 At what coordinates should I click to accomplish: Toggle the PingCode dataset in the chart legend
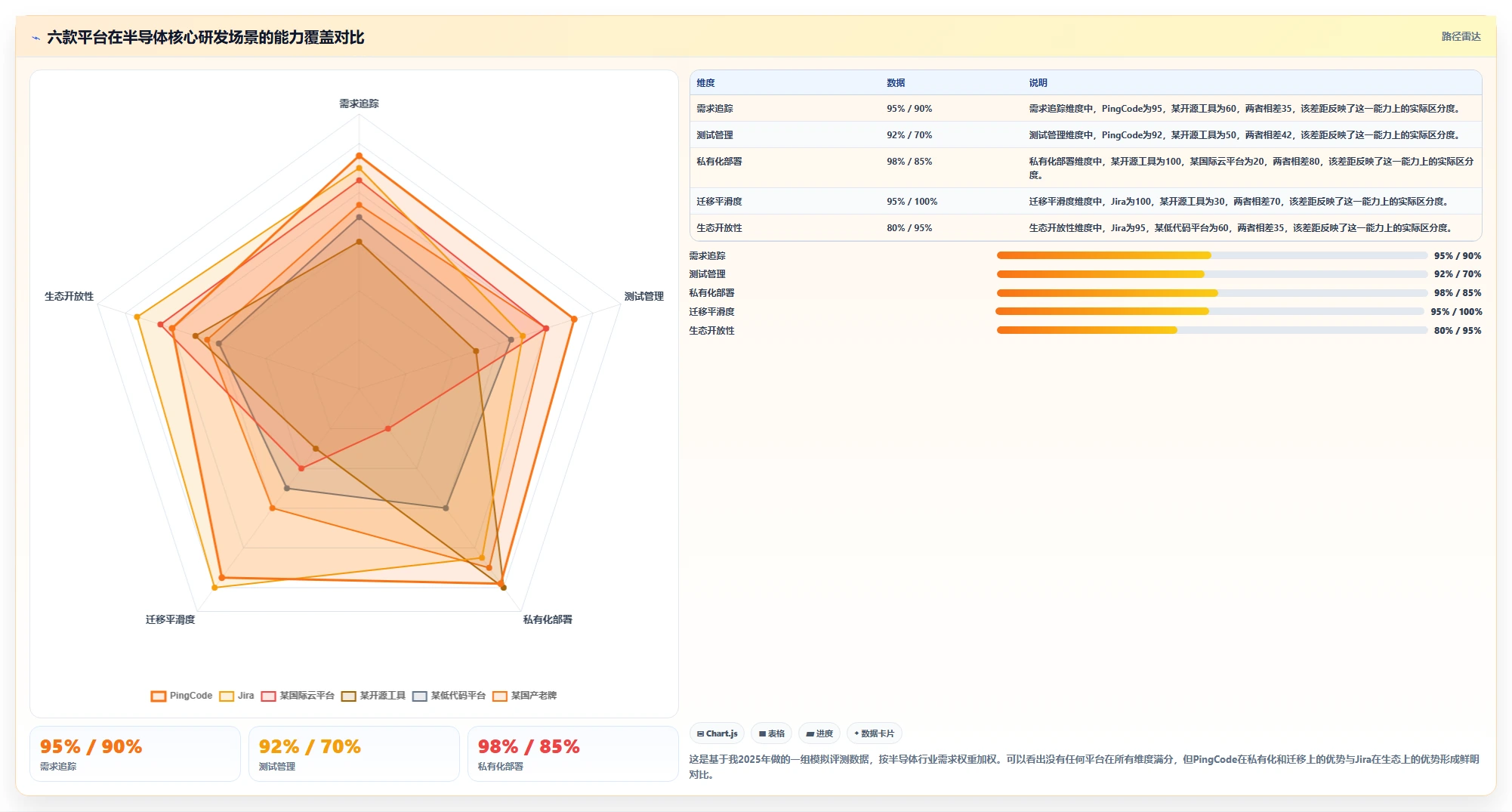point(181,696)
